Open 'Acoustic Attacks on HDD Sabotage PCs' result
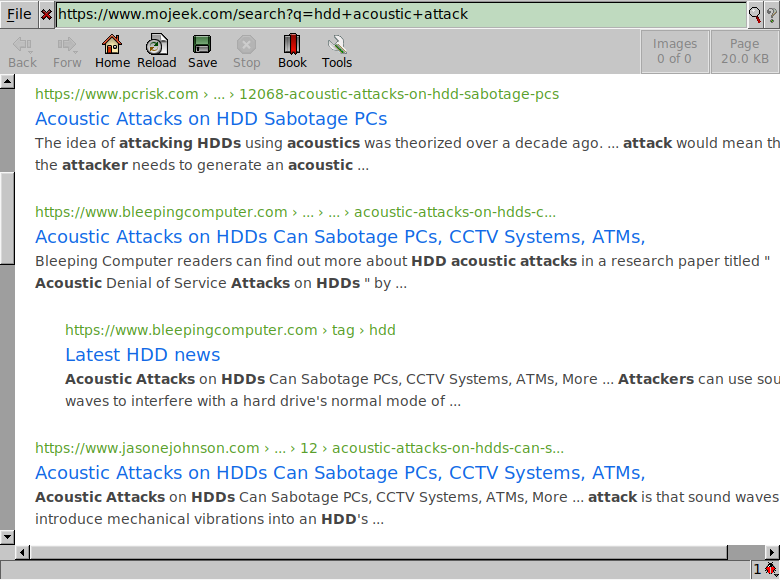The height and width of the screenshot is (580, 780). tap(211, 119)
